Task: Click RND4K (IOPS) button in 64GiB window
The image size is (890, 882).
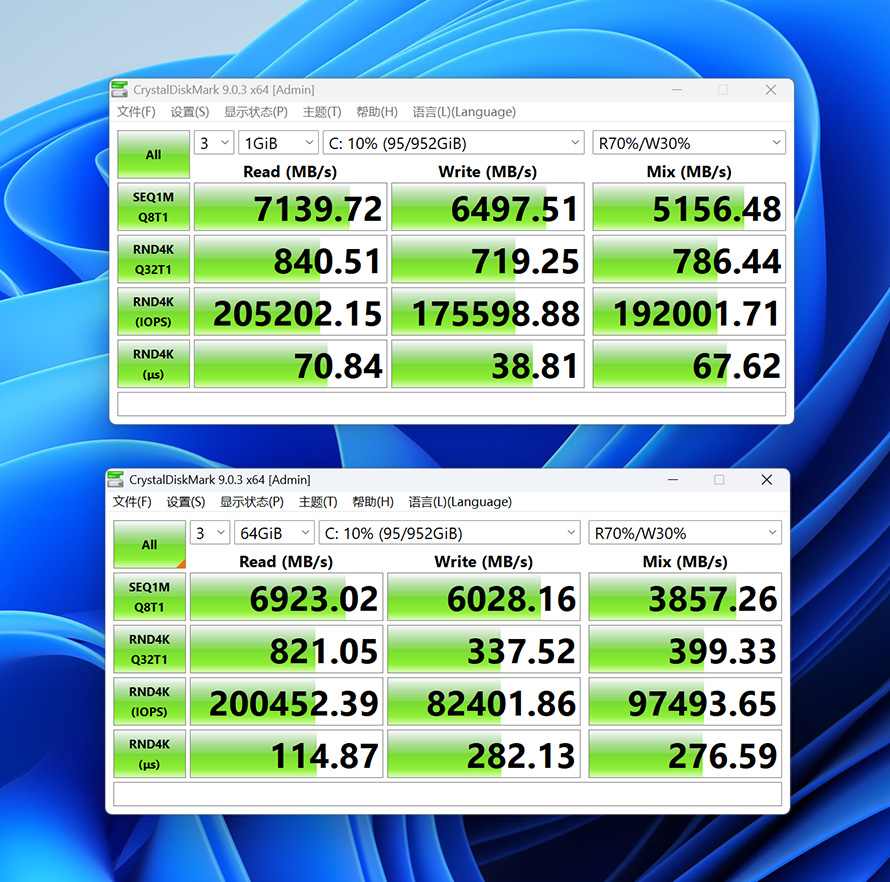Action: pyautogui.click(x=149, y=702)
